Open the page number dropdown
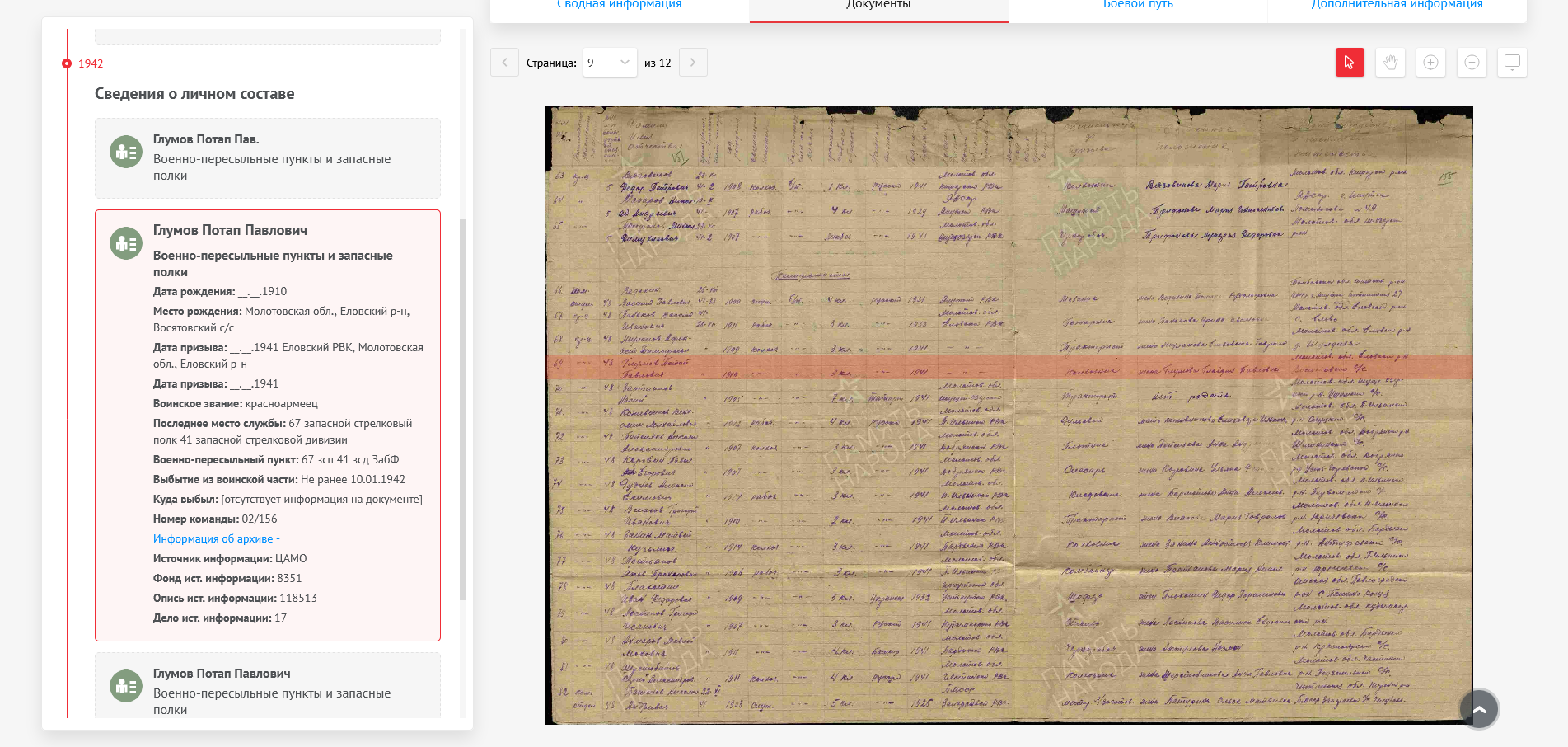The height and width of the screenshot is (747, 1568). click(609, 63)
